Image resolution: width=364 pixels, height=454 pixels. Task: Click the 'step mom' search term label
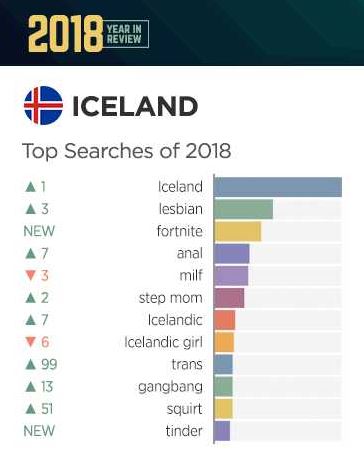(171, 298)
